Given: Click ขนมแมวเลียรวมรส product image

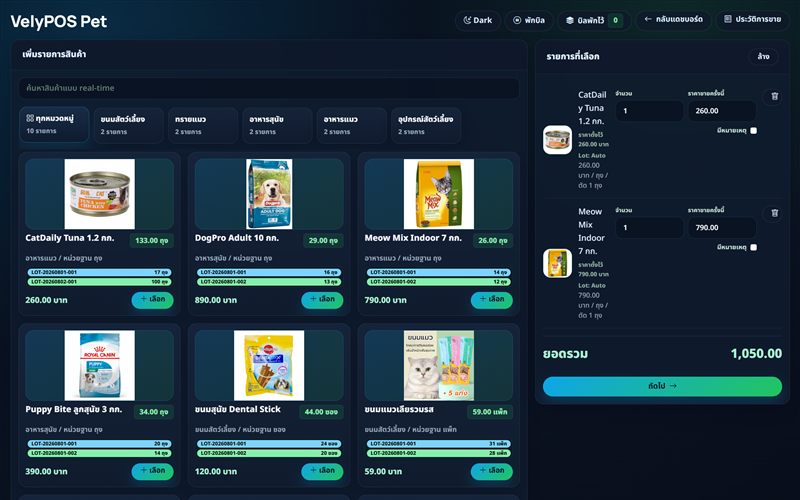Looking at the screenshot, I should click(x=439, y=365).
